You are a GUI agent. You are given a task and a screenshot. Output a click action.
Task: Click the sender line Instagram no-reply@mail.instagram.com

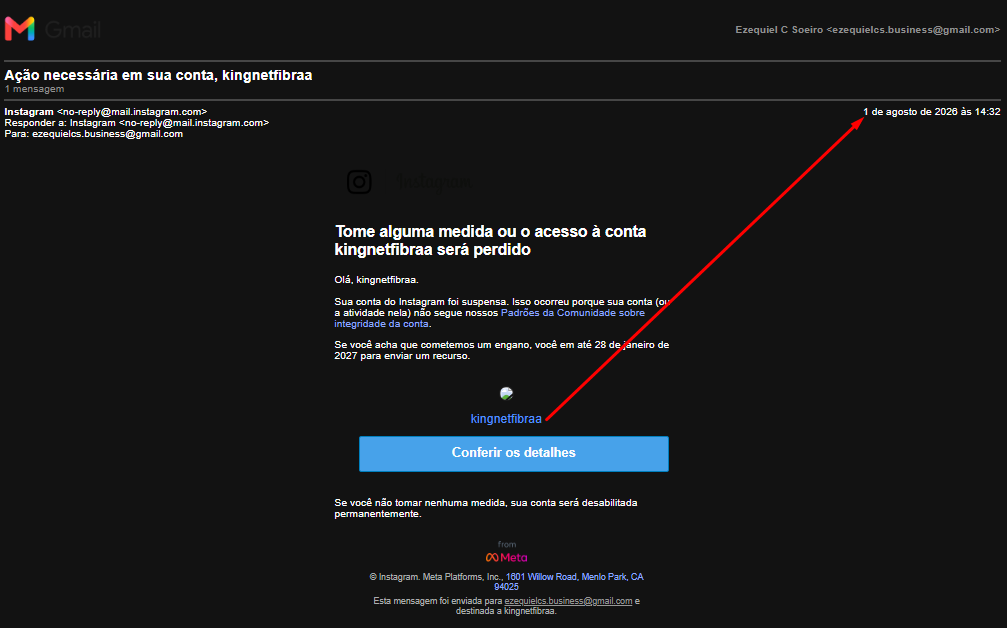pyautogui.click(x=105, y=112)
